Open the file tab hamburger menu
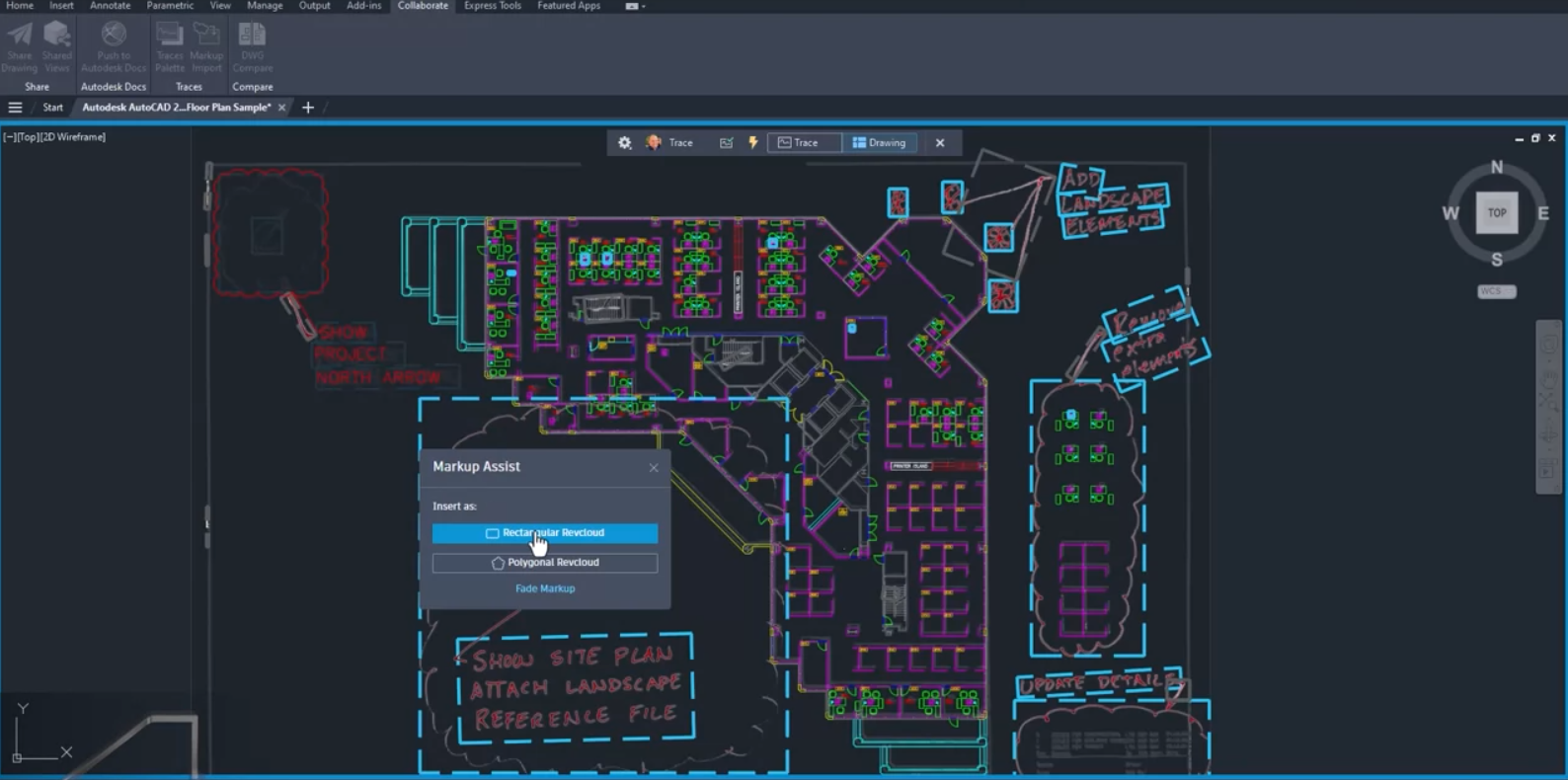The image size is (1568, 780). (15, 108)
